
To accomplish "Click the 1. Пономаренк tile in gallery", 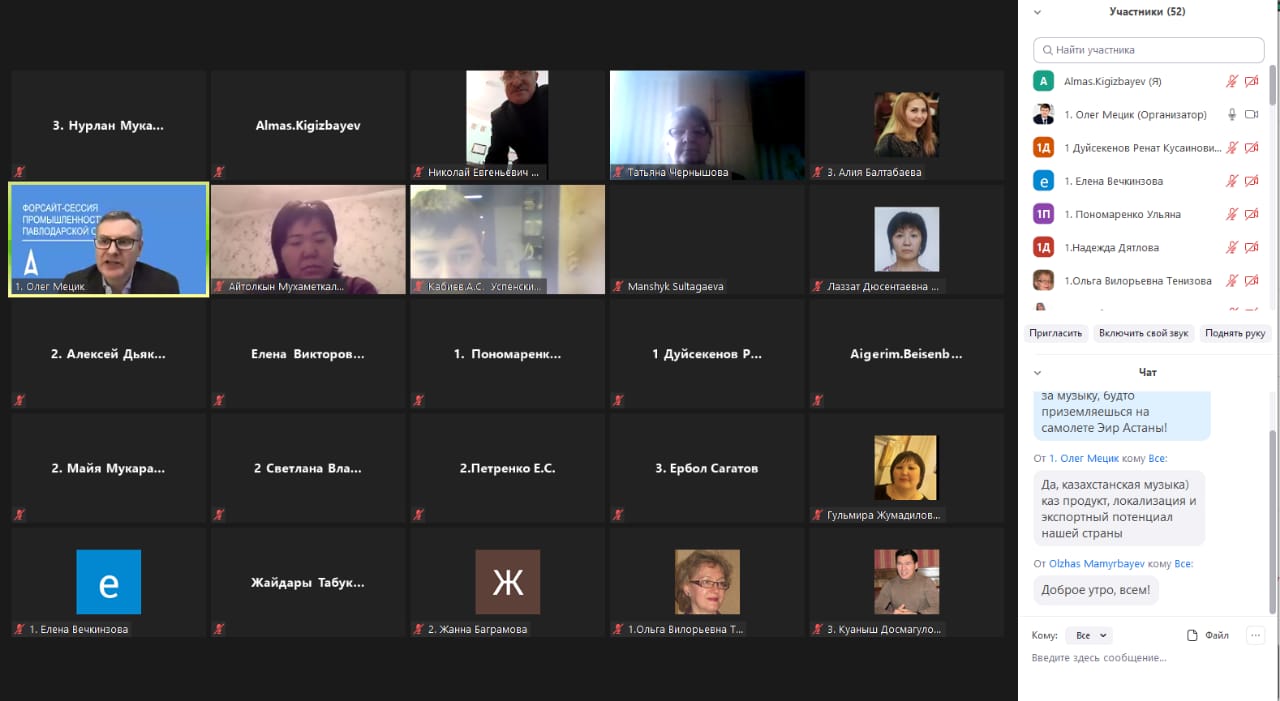I will click(507, 354).
